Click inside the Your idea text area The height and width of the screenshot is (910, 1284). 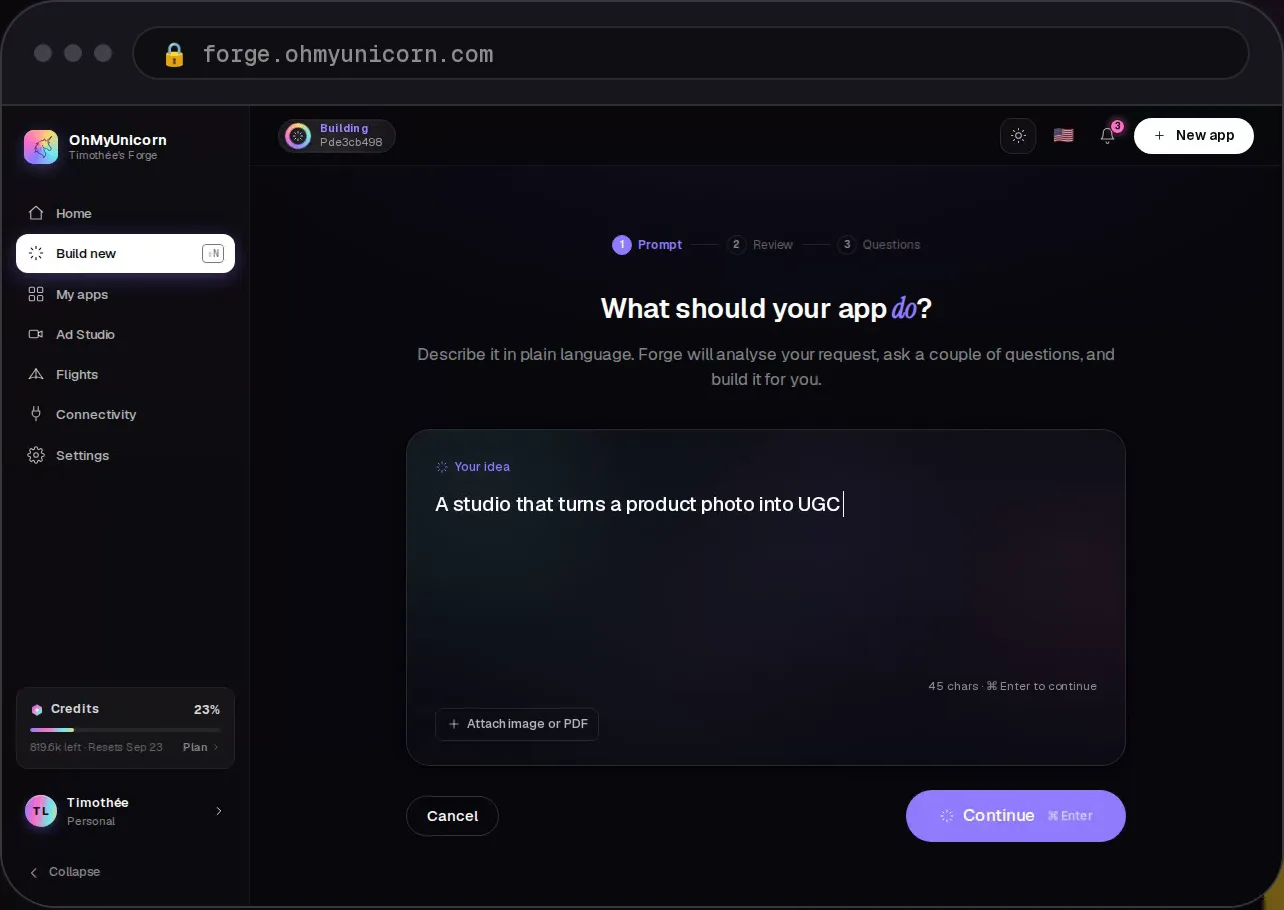(x=766, y=580)
